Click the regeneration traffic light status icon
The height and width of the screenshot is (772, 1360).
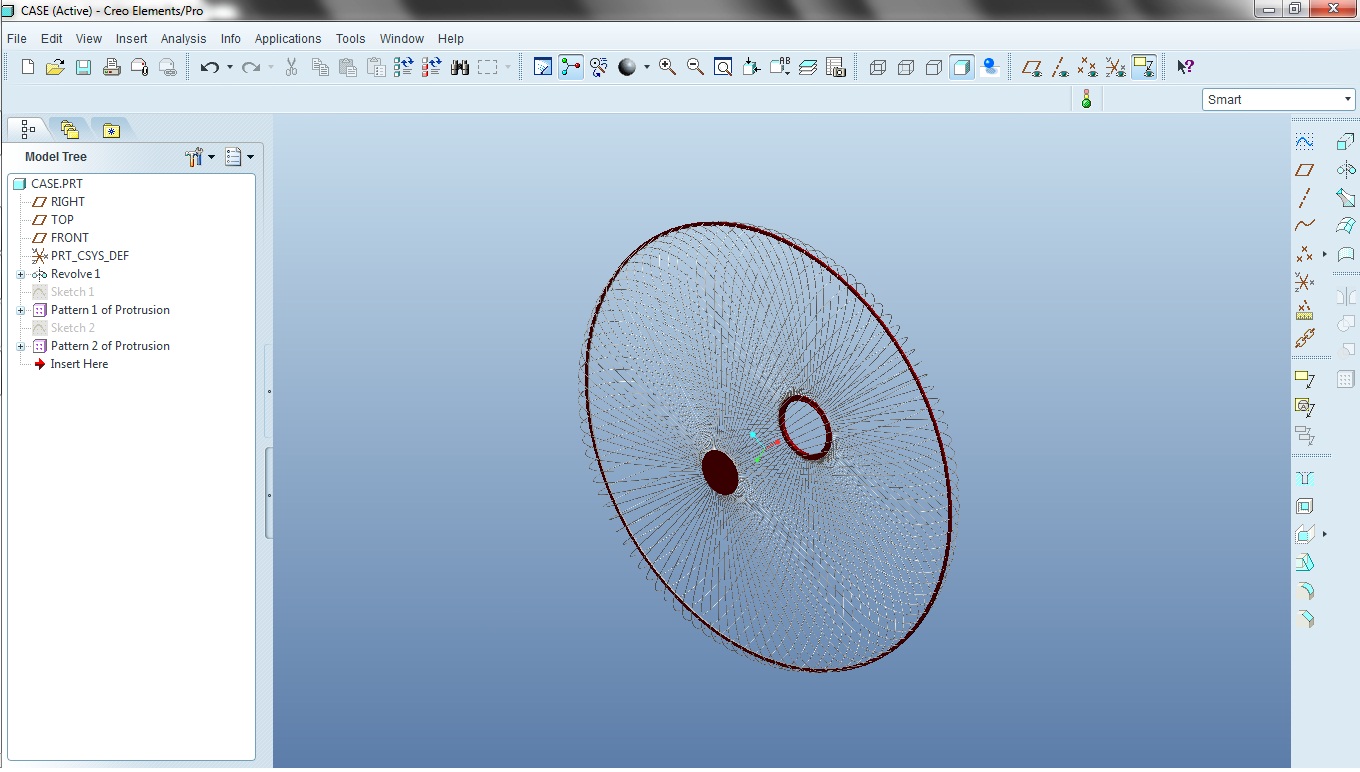tap(1086, 99)
